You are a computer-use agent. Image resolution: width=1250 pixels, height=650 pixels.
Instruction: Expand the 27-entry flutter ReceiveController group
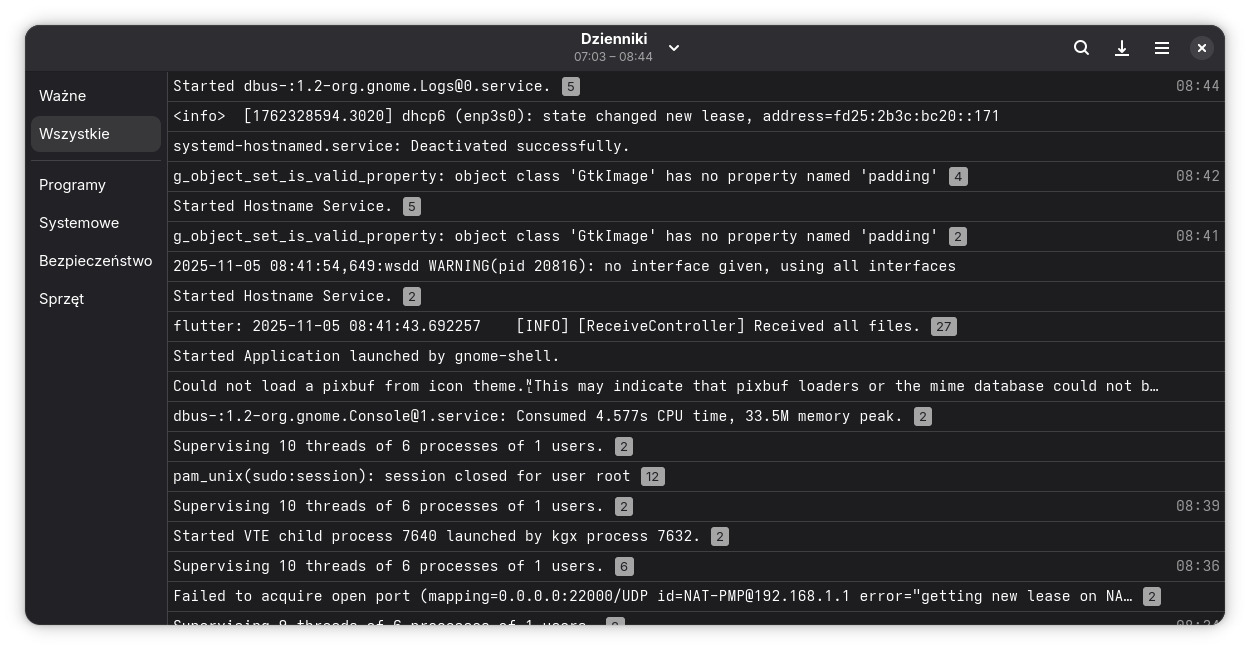click(943, 327)
